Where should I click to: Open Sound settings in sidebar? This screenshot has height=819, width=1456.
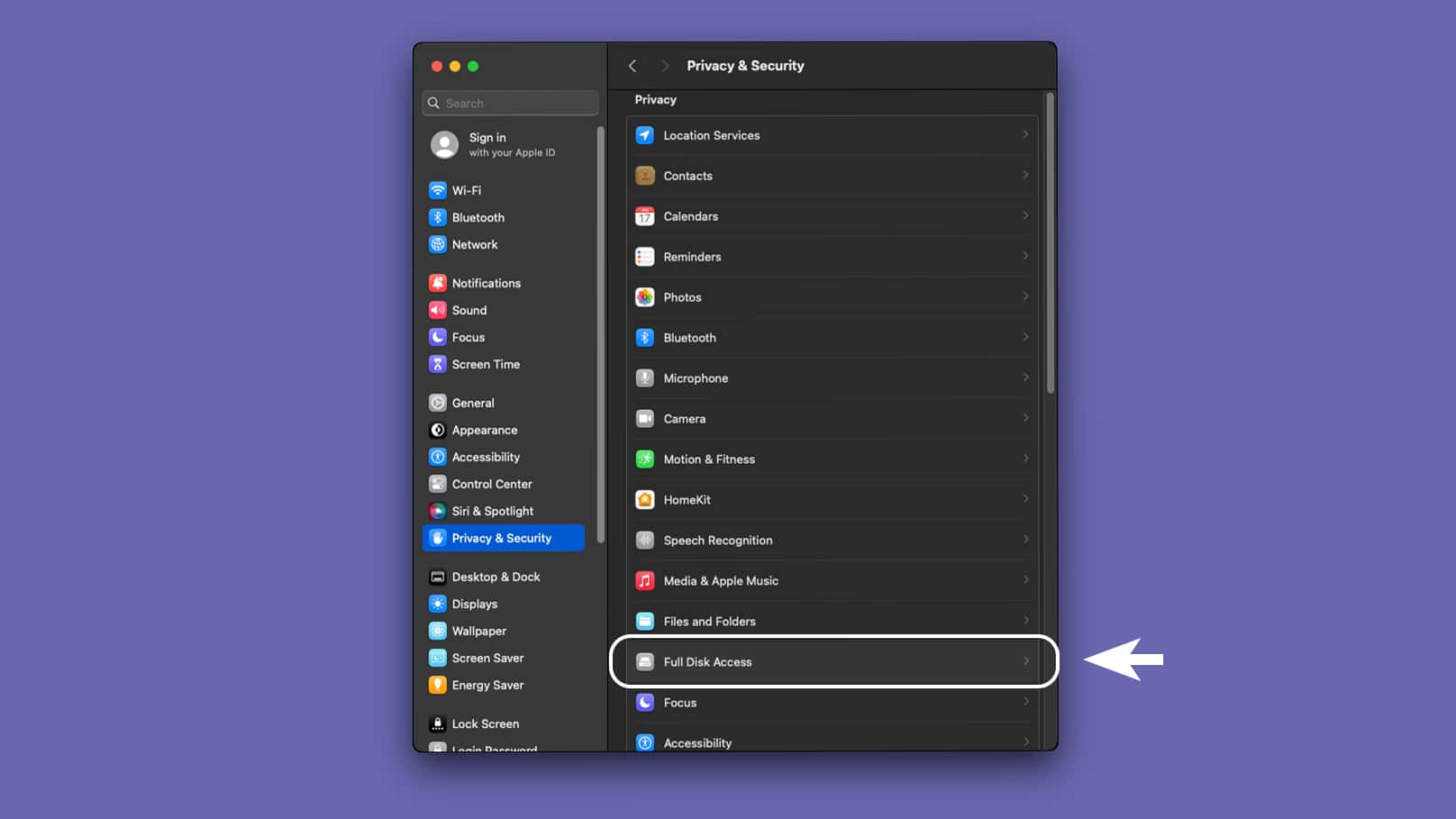[503, 310]
